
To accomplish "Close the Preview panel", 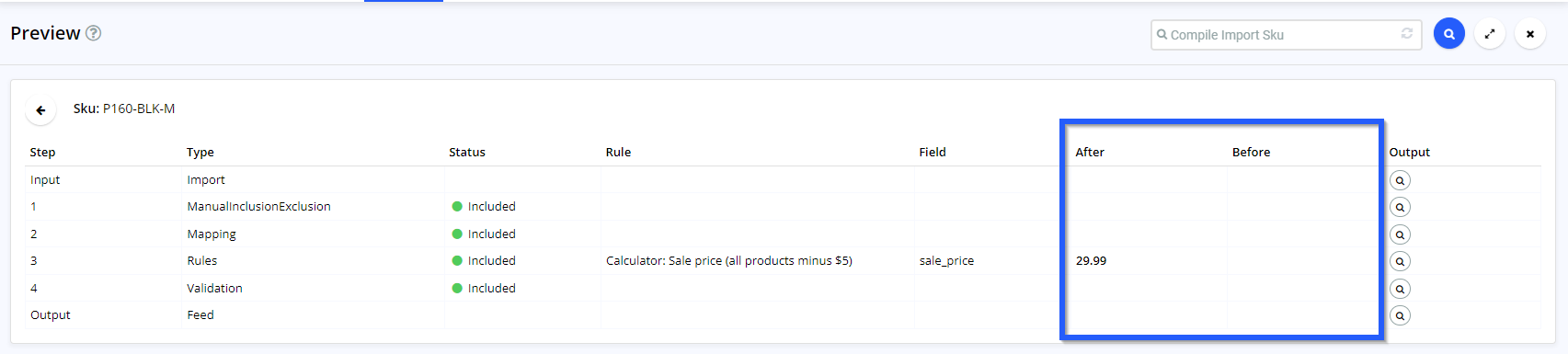I will (1529, 34).
